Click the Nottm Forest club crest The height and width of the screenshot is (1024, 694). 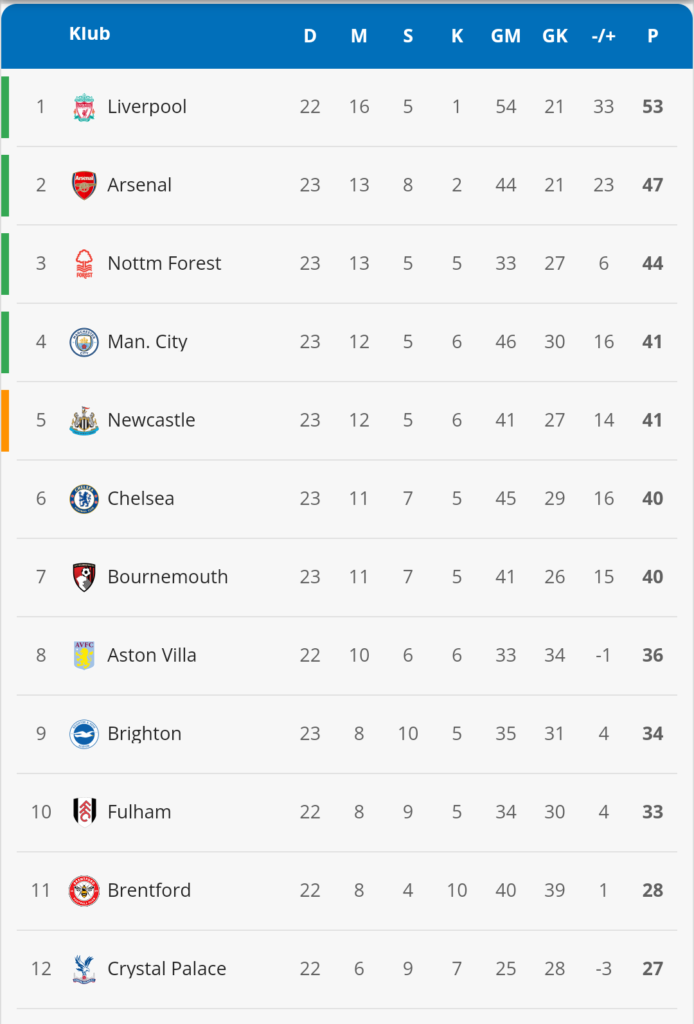[x=84, y=264]
